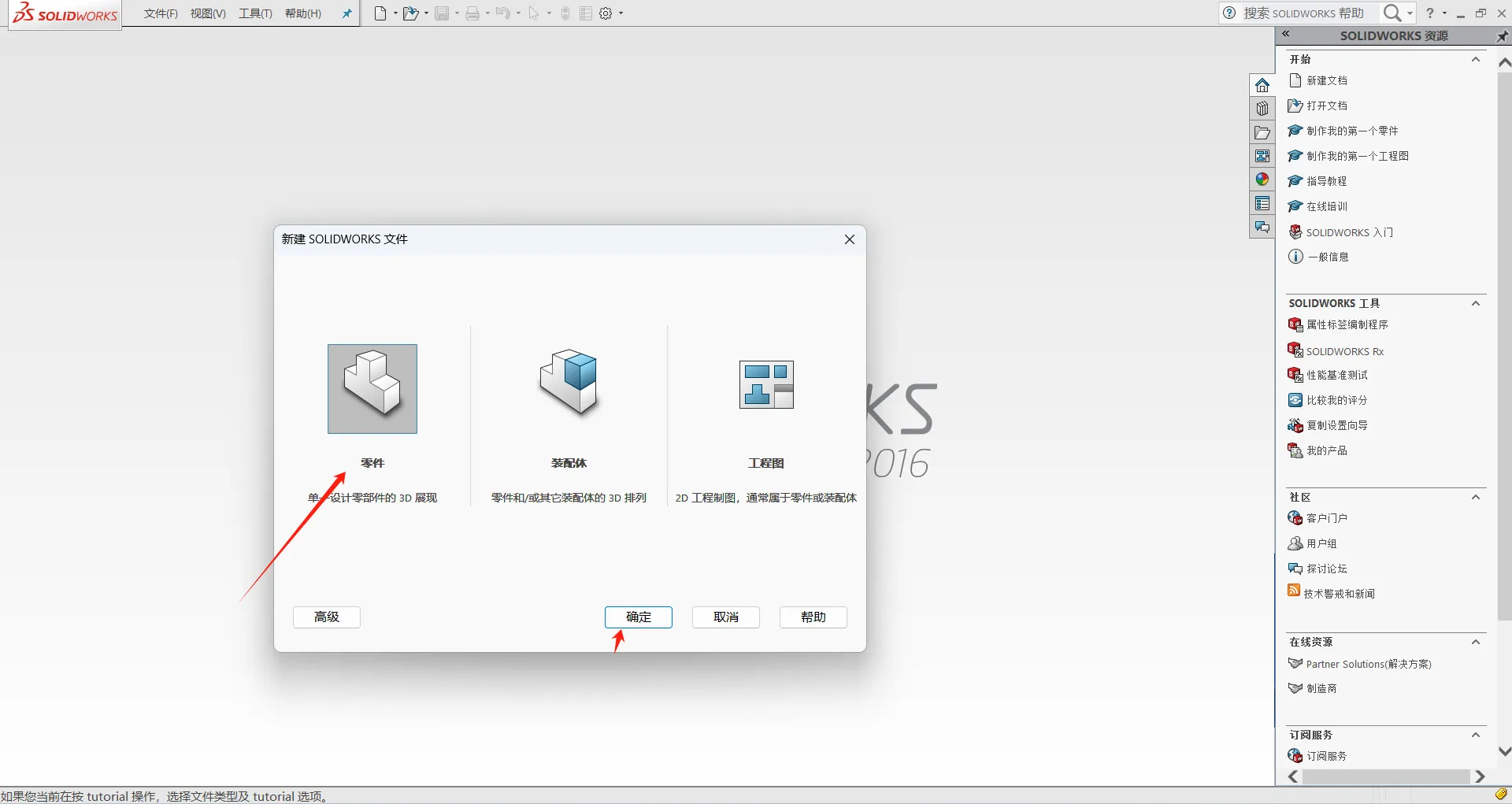Open the New document dropdown arrow

click(395, 13)
